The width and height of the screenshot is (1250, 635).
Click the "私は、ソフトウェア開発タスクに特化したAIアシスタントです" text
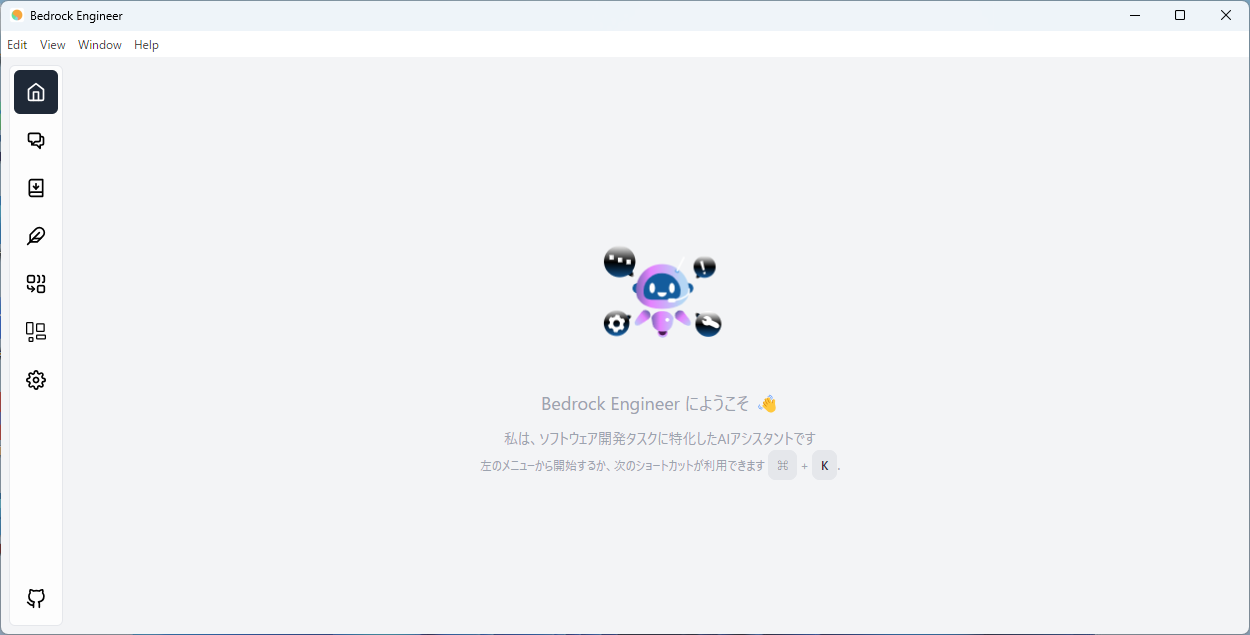[x=660, y=438]
